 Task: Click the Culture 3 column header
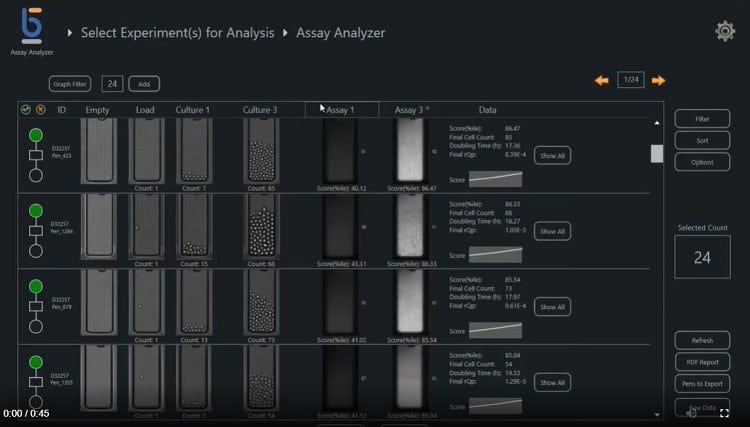coord(260,110)
